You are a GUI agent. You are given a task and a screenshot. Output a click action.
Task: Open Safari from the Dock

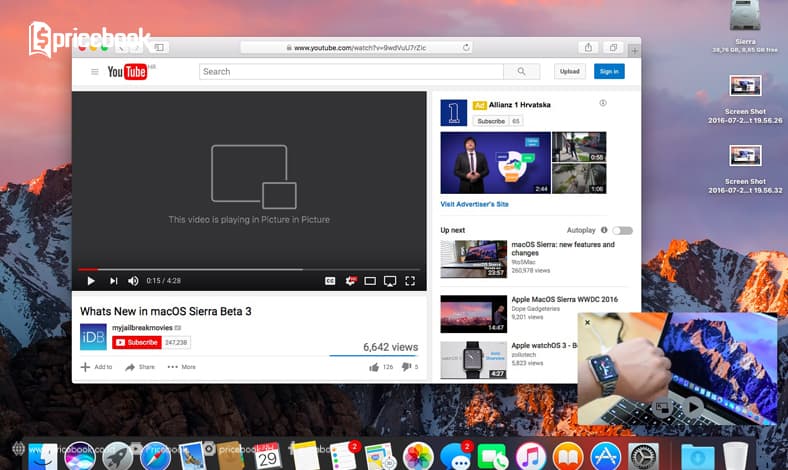point(155,456)
